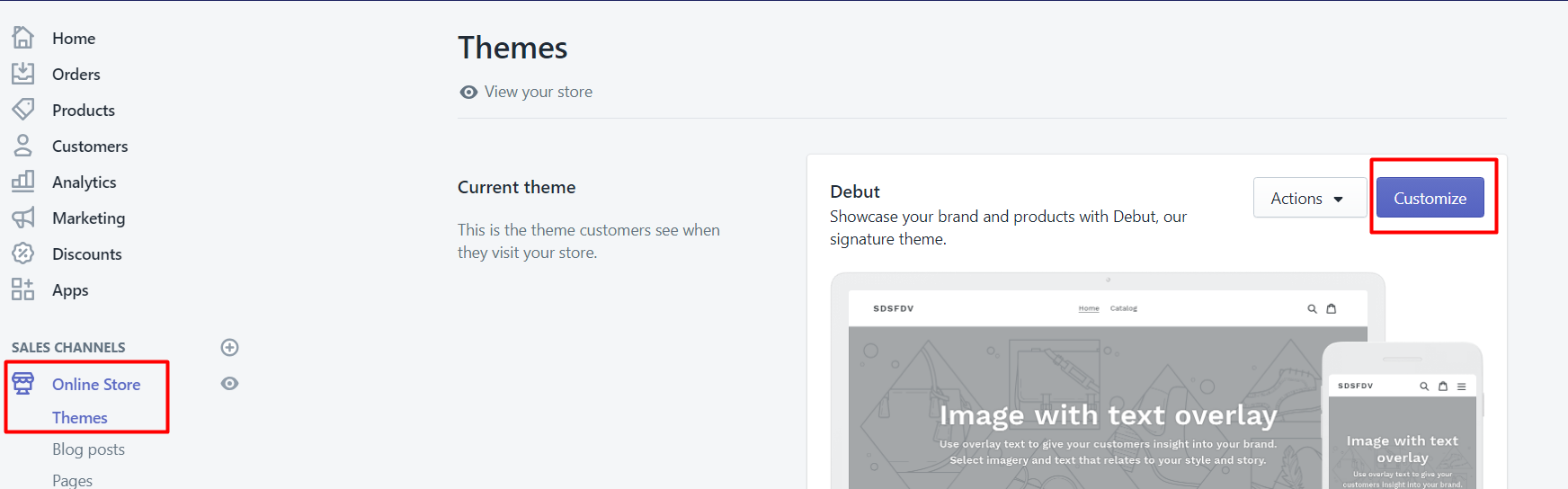The width and height of the screenshot is (1568, 489).
Task: Go to Products section
Action: tap(84, 110)
